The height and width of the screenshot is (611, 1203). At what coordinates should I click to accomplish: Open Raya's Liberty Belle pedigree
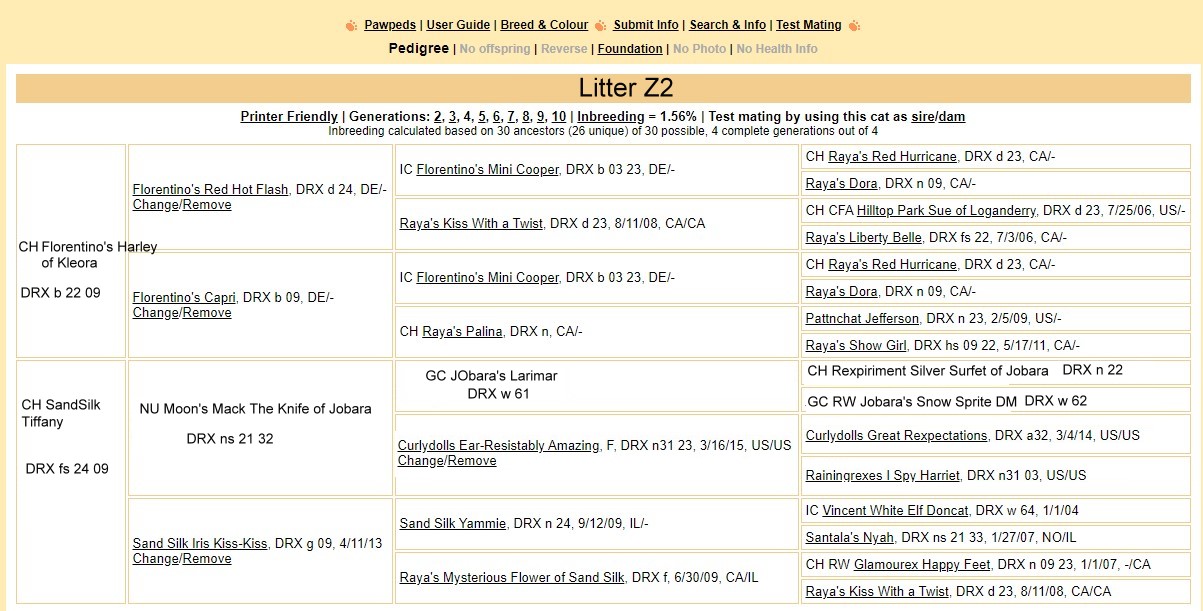click(x=864, y=238)
